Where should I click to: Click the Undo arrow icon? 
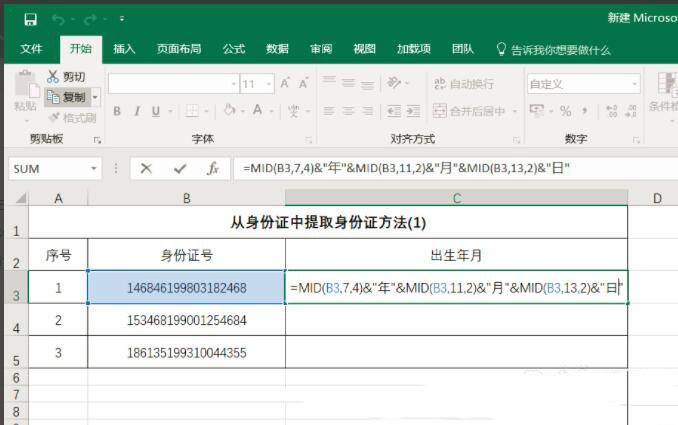[58, 19]
